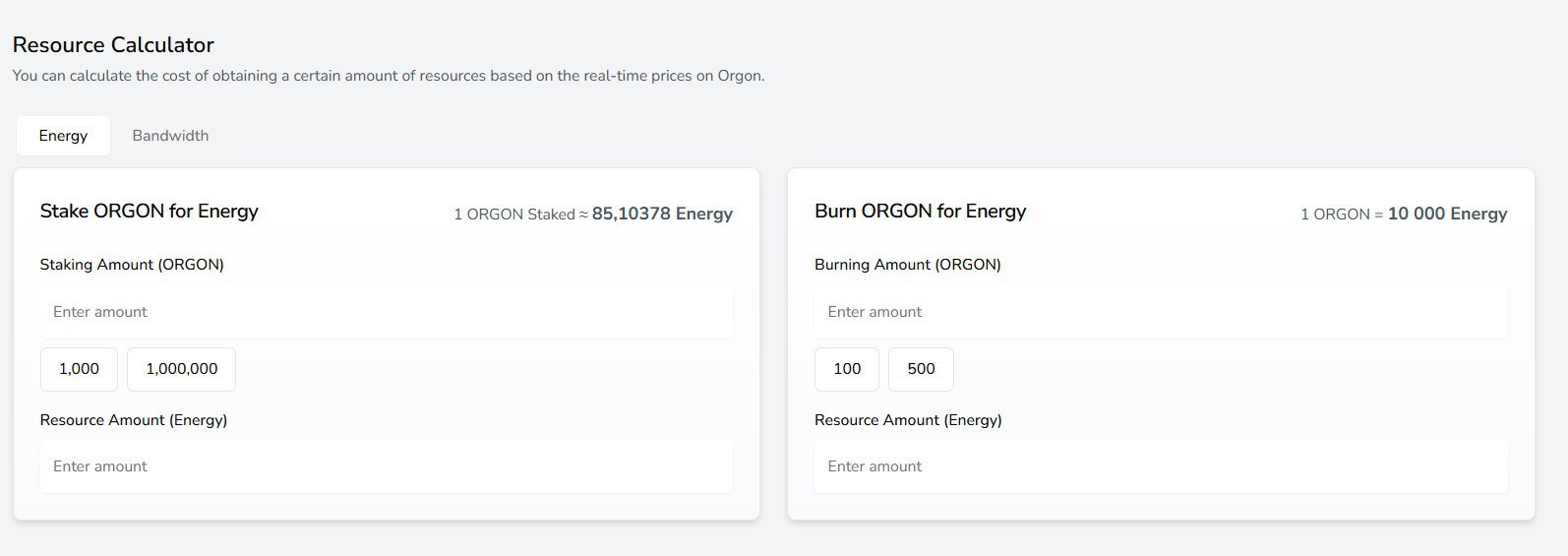The image size is (1568, 556).
Task: Click Resource Amount (Energy) label in Stake card
Action: click(x=133, y=420)
